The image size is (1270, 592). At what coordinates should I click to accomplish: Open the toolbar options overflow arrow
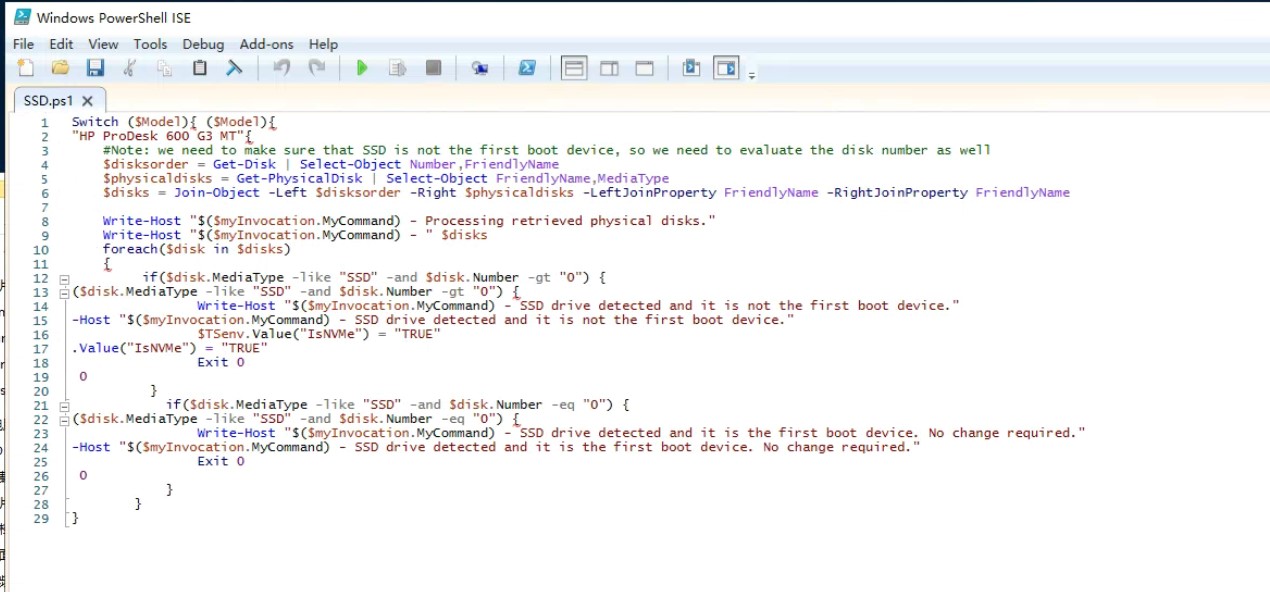click(752, 75)
